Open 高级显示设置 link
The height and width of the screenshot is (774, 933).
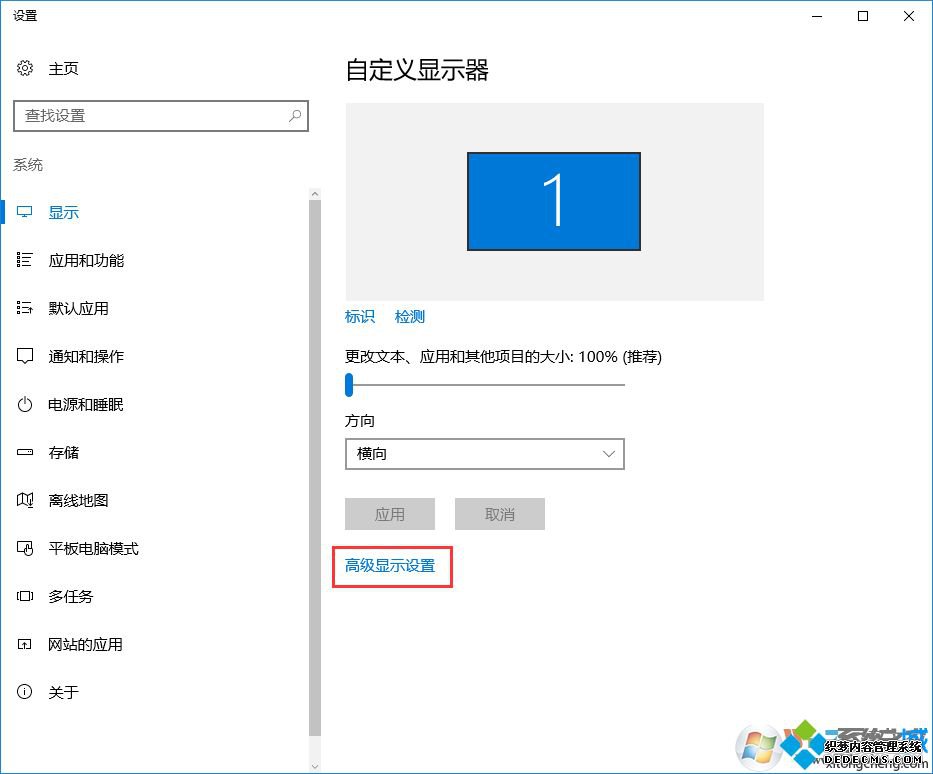click(390, 566)
